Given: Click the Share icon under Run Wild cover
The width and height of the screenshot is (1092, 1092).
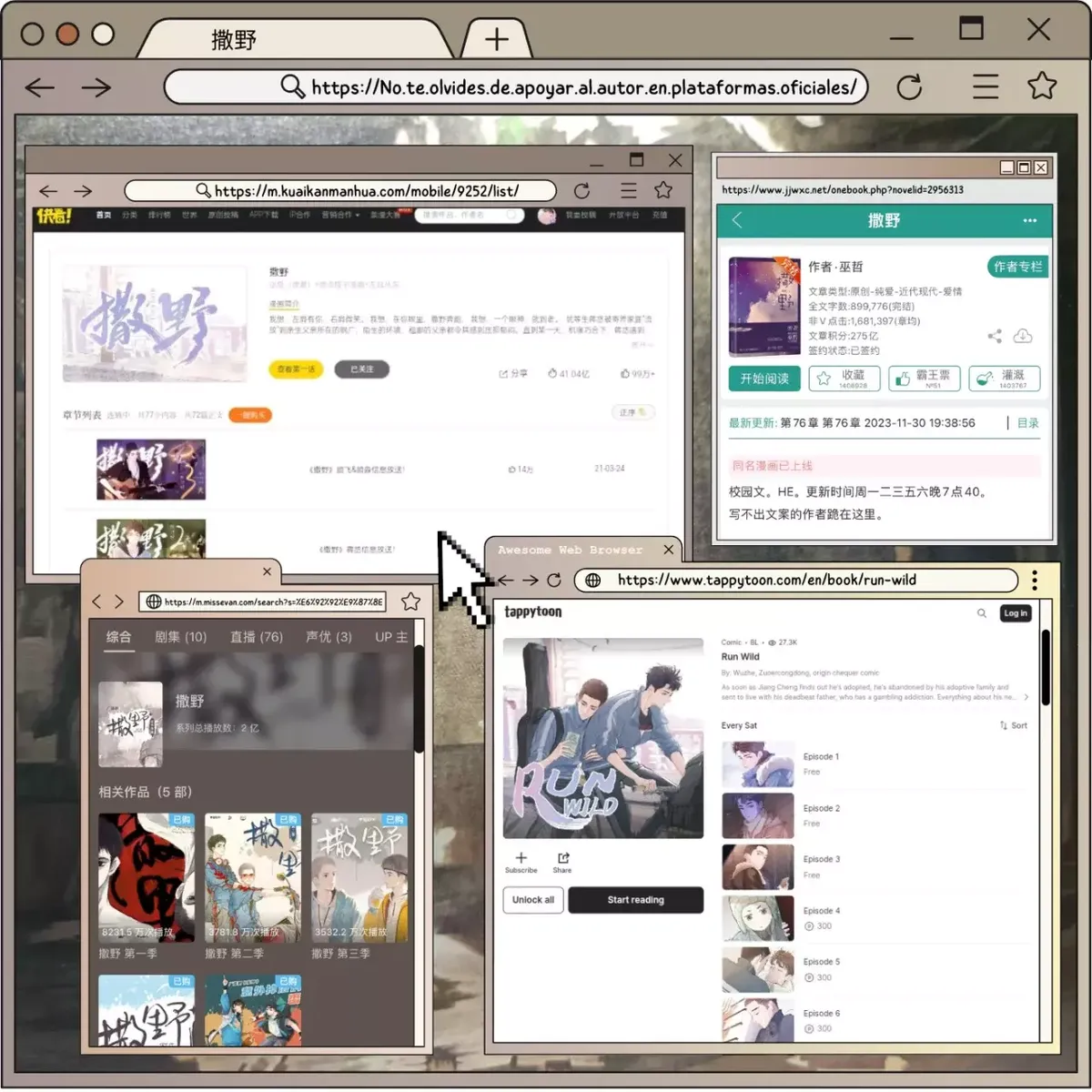Looking at the screenshot, I should pos(562,858).
